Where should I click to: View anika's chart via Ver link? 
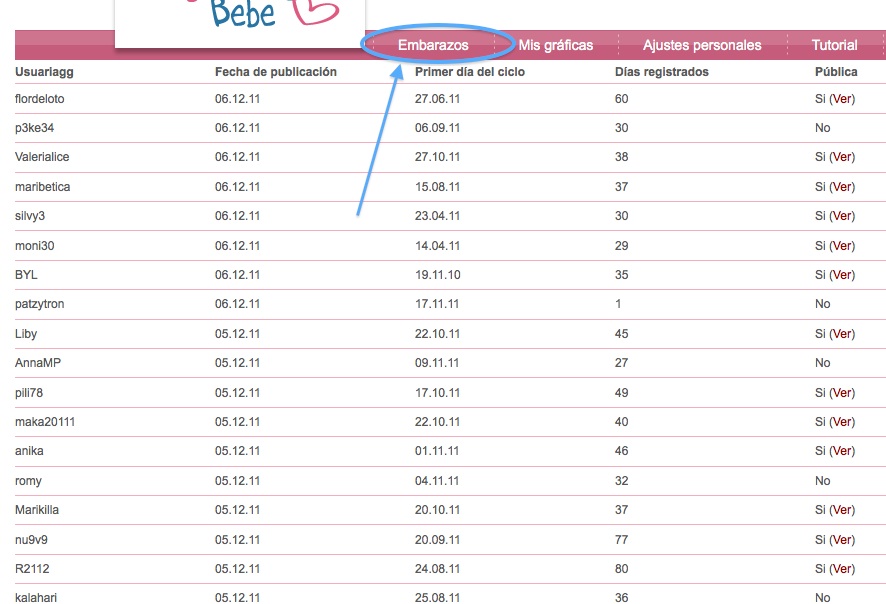coord(842,451)
